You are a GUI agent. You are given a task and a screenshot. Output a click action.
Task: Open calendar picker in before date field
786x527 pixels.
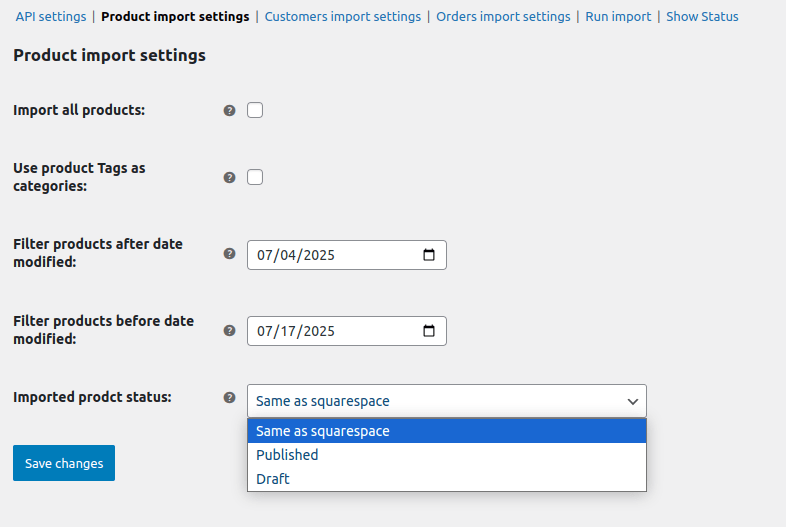click(x=429, y=331)
